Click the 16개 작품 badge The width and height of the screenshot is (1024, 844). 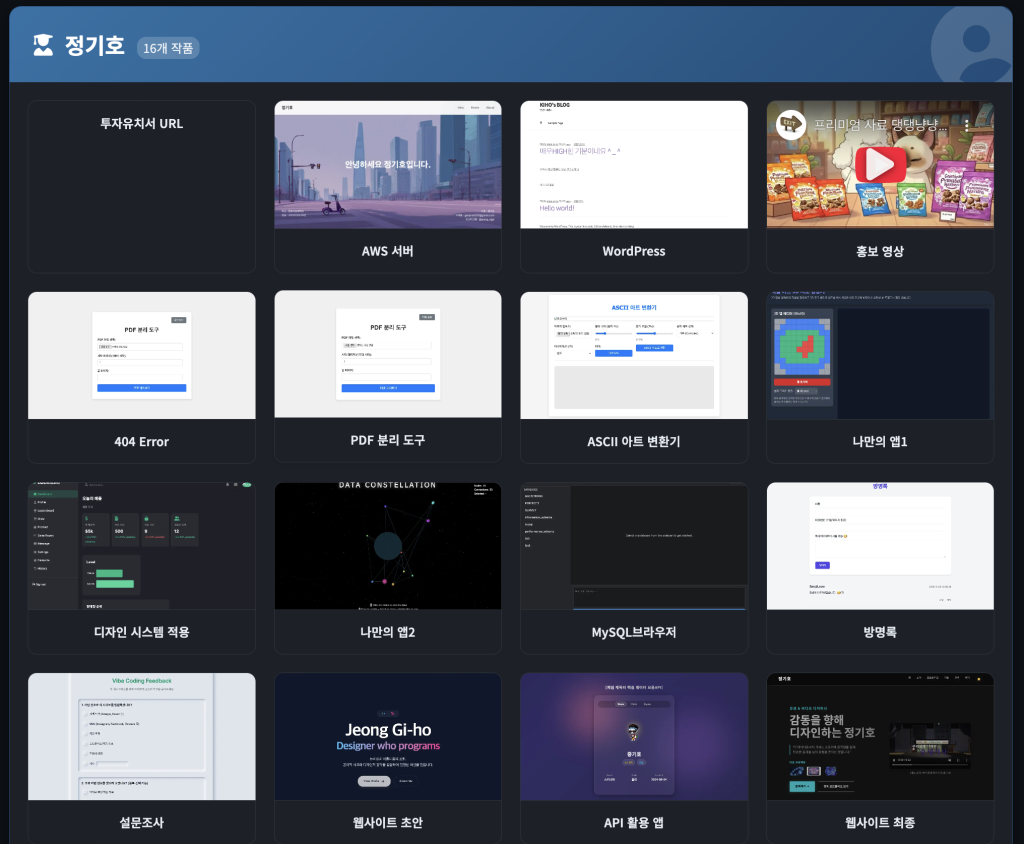[x=168, y=48]
